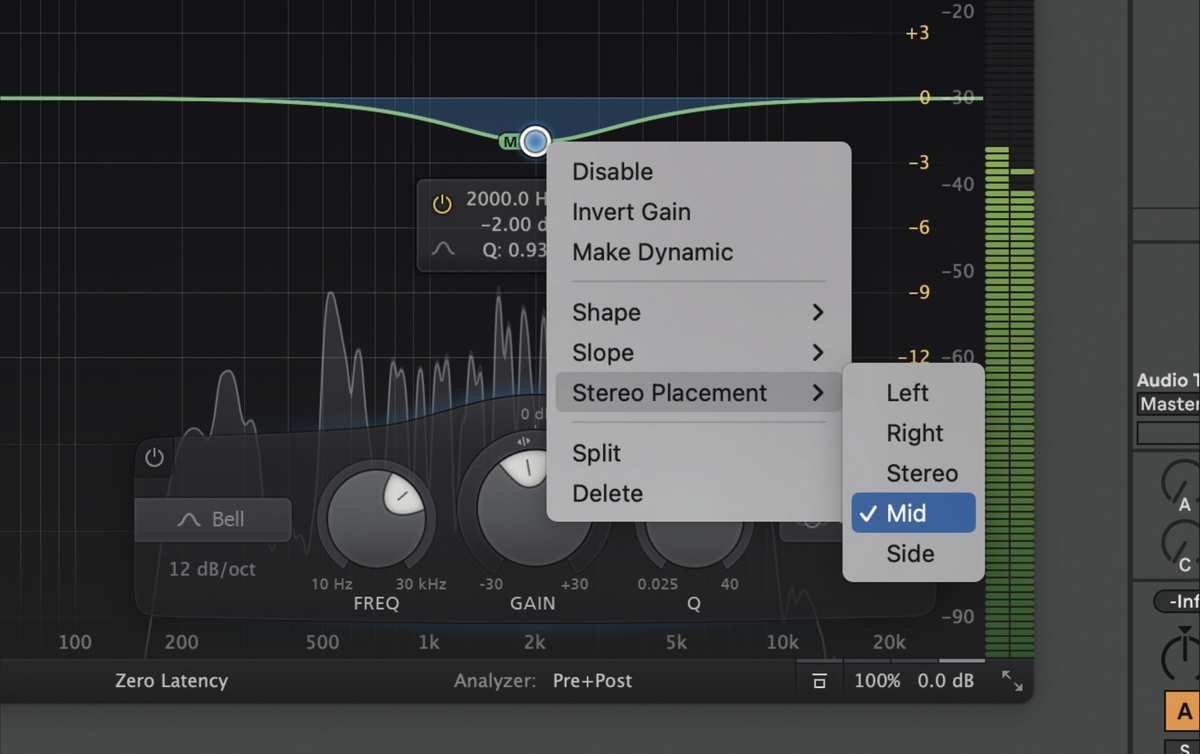1200x754 pixels.
Task: Click the power icon next to 2000.0 Hz readout
Action: 441,203
